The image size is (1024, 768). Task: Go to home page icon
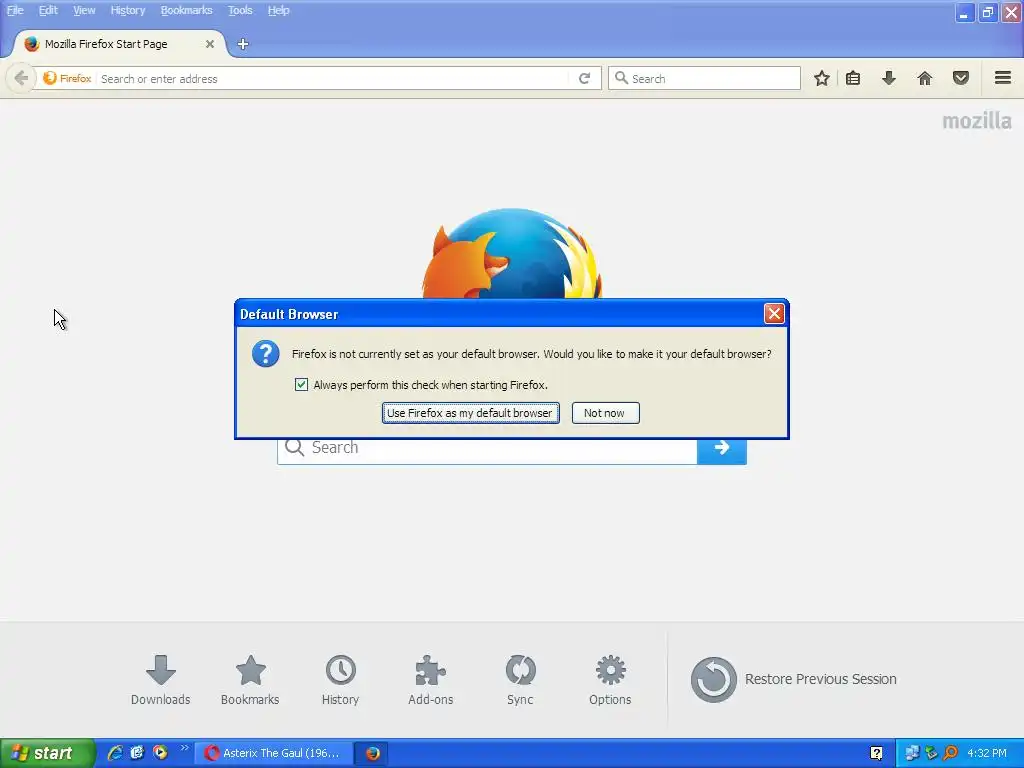point(925,78)
